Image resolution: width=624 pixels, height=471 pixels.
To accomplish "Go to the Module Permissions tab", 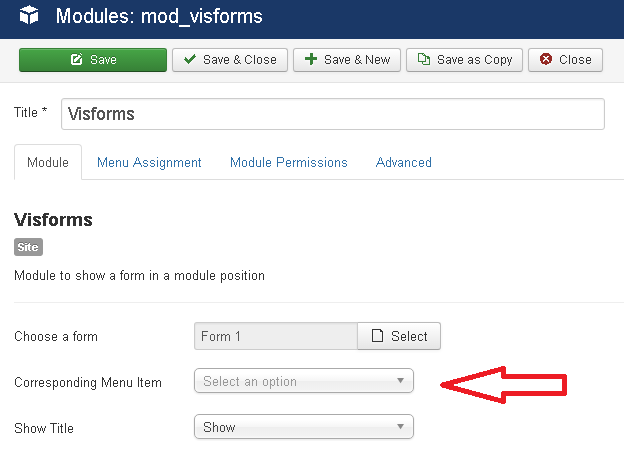I will coord(289,162).
